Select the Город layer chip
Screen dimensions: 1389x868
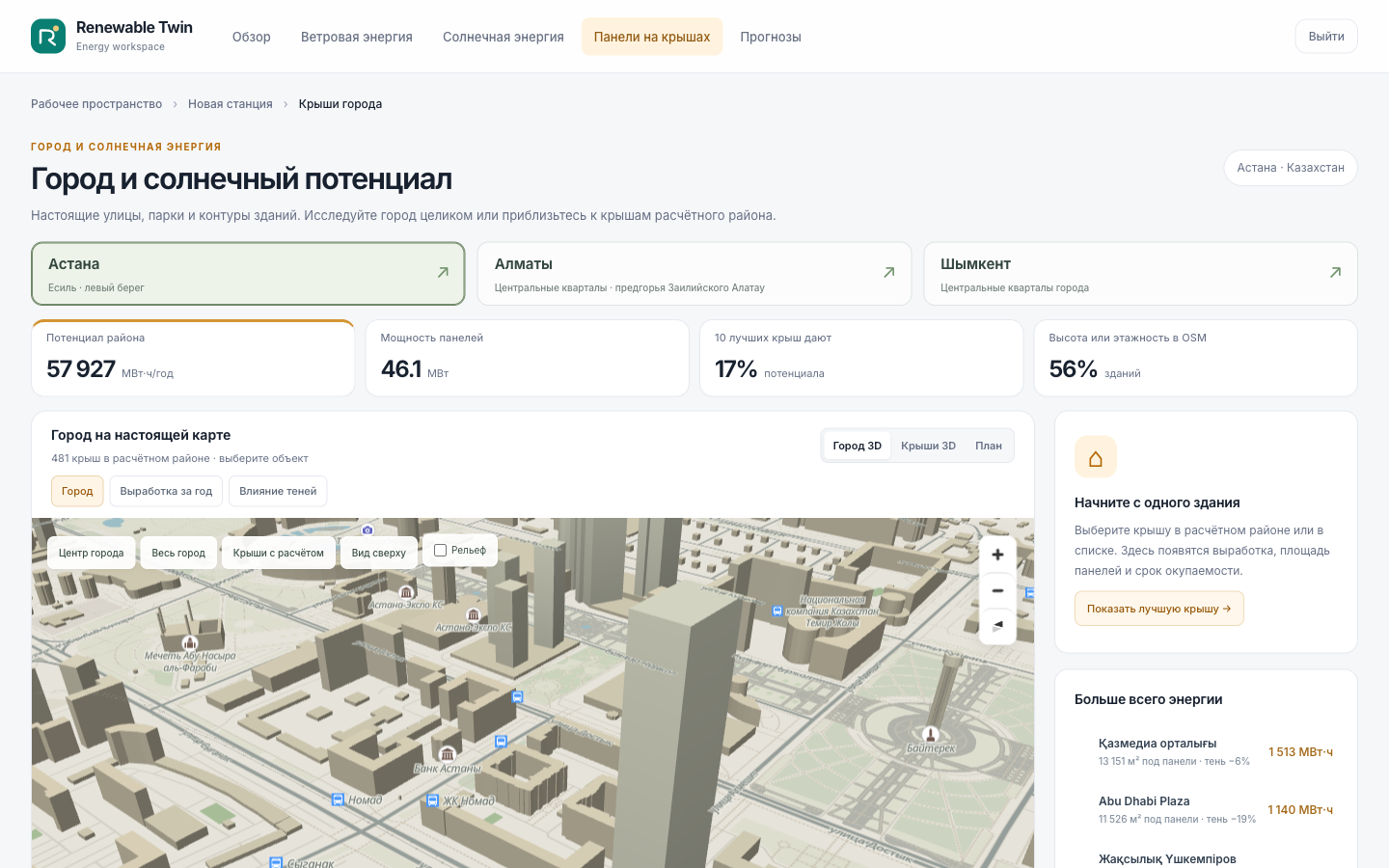pos(77,491)
